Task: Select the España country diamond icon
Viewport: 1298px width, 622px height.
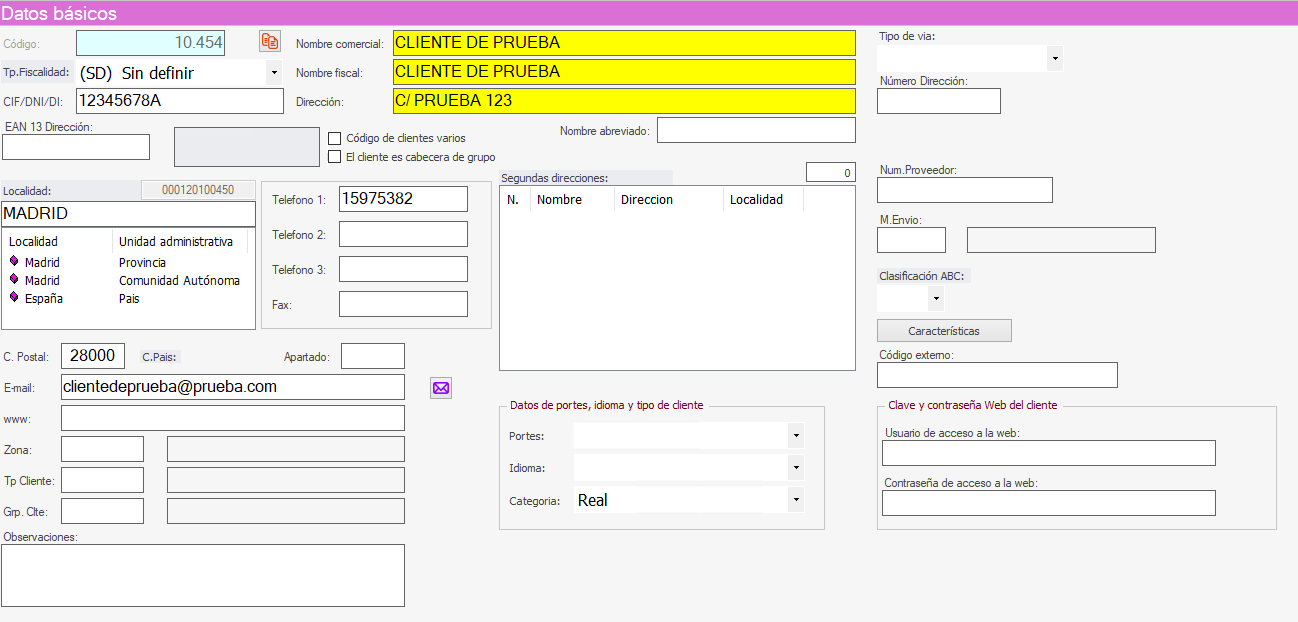Action: [15, 298]
